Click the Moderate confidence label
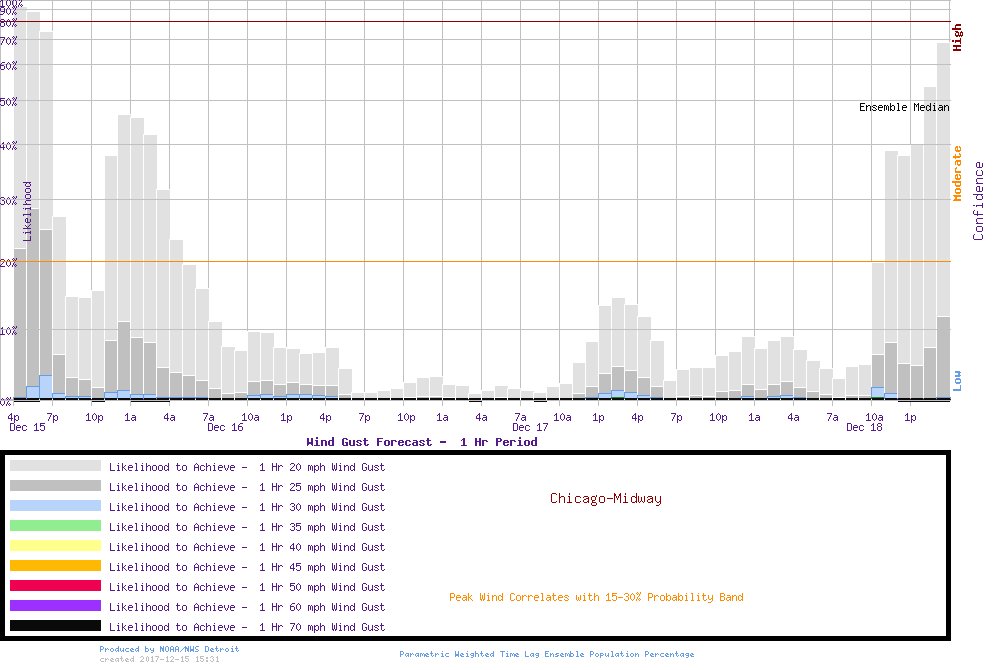 click(x=957, y=174)
